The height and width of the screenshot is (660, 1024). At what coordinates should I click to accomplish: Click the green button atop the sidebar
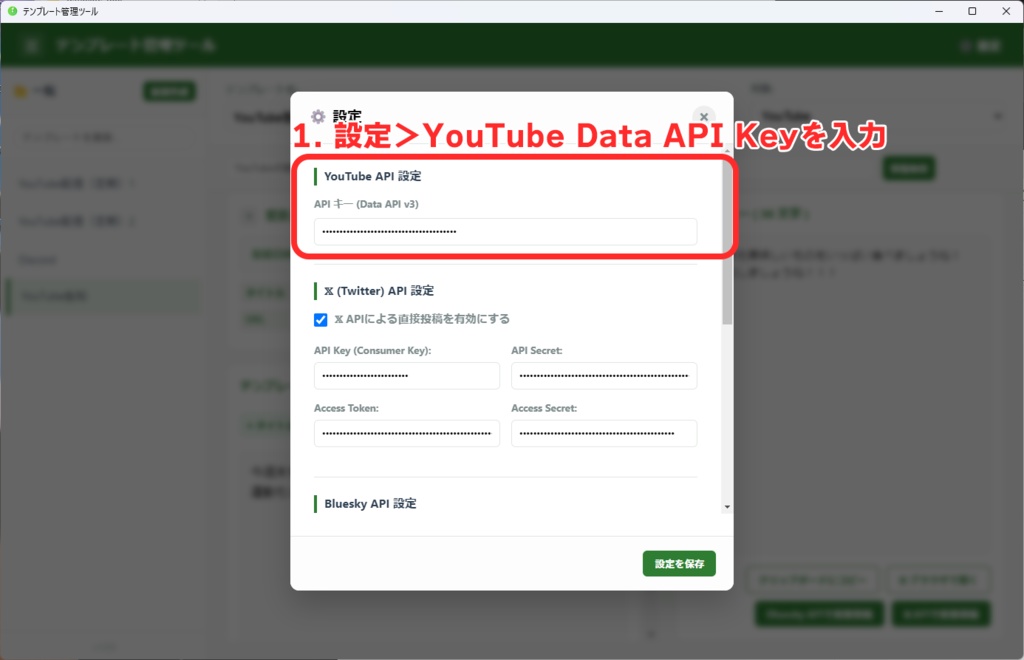[x=169, y=90]
